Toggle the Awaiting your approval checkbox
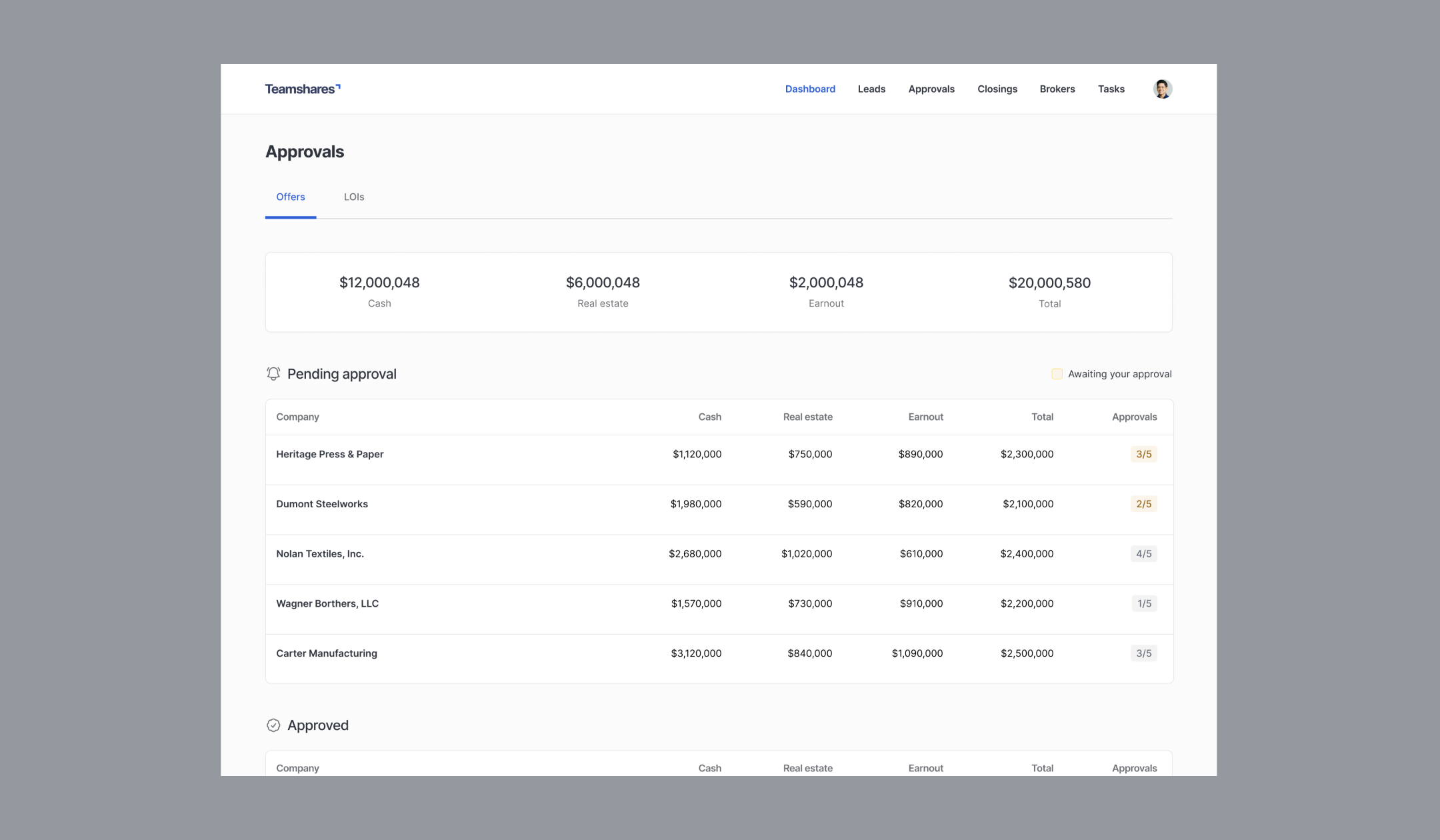 tap(1057, 374)
